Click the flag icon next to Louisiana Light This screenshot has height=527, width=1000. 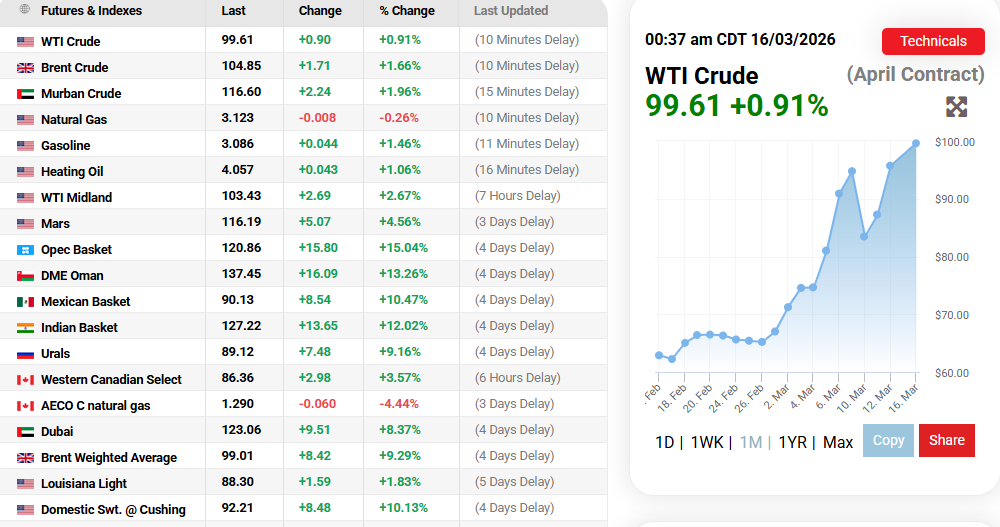point(26,484)
